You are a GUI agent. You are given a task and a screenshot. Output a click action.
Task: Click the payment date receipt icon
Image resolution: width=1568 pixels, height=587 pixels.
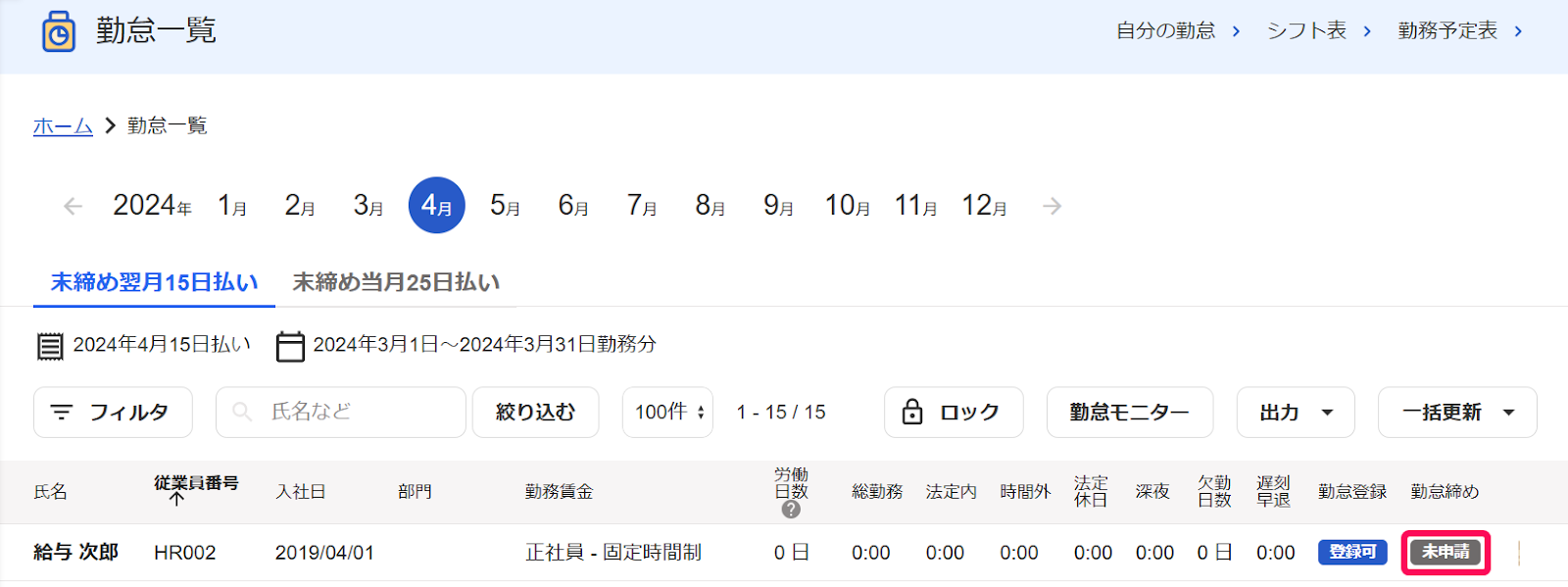click(x=50, y=346)
